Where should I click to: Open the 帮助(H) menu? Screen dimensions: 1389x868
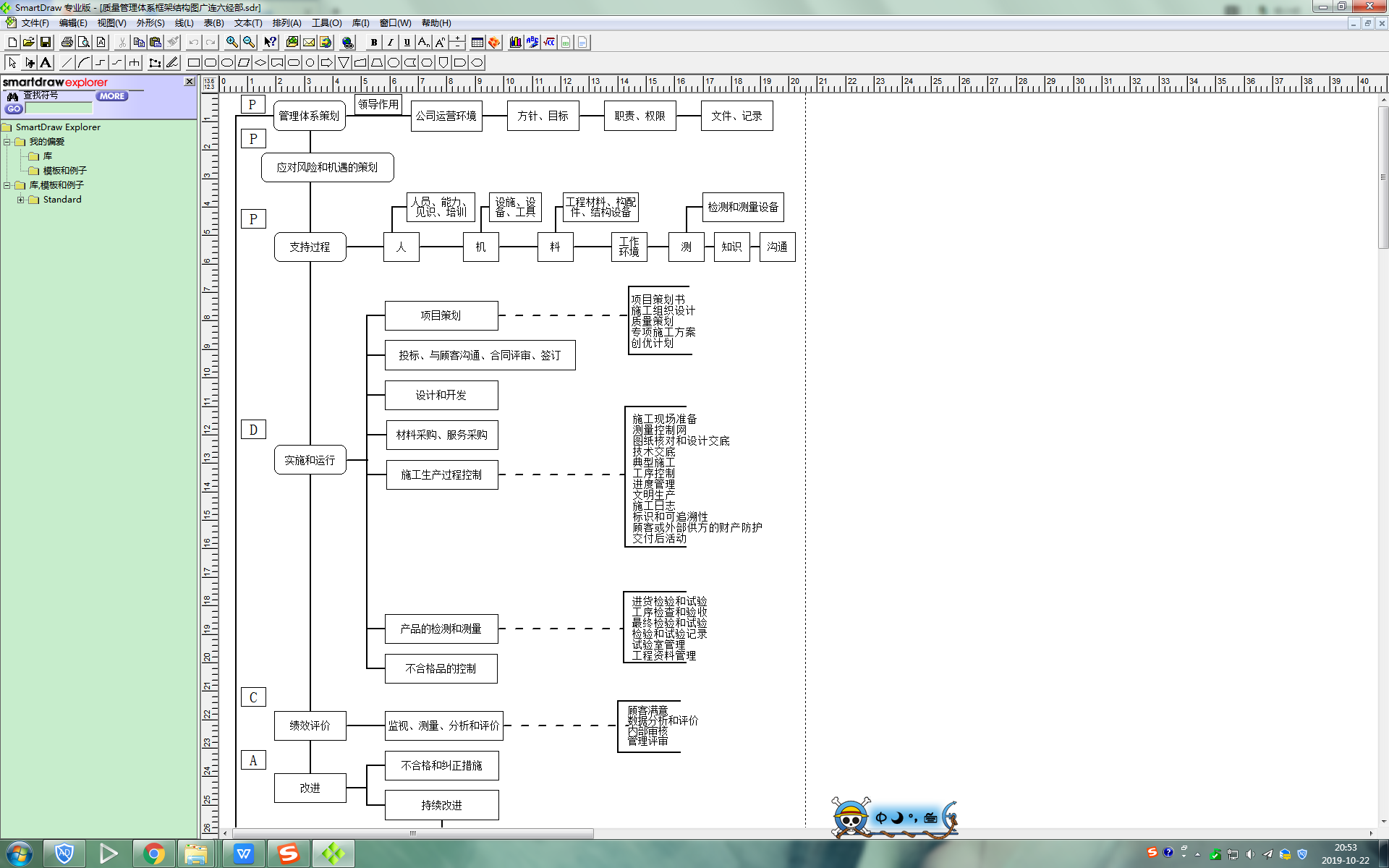tap(436, 23)
